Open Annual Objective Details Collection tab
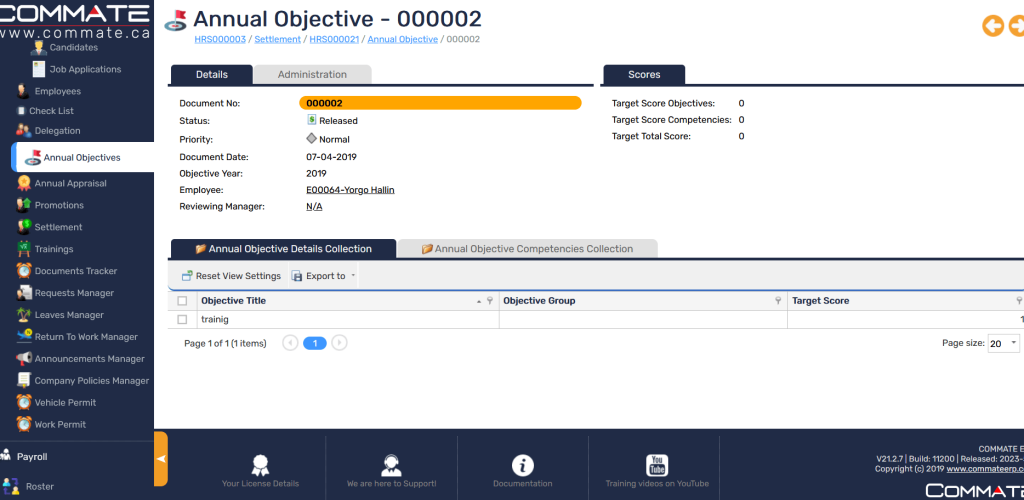 pyautogui.click(x=283, y=249)
